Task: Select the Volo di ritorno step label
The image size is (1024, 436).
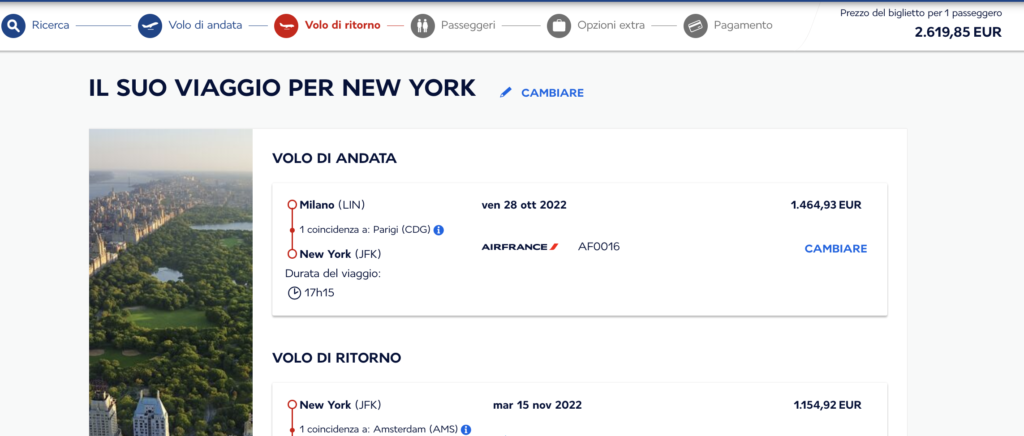Action: (342, 25)
